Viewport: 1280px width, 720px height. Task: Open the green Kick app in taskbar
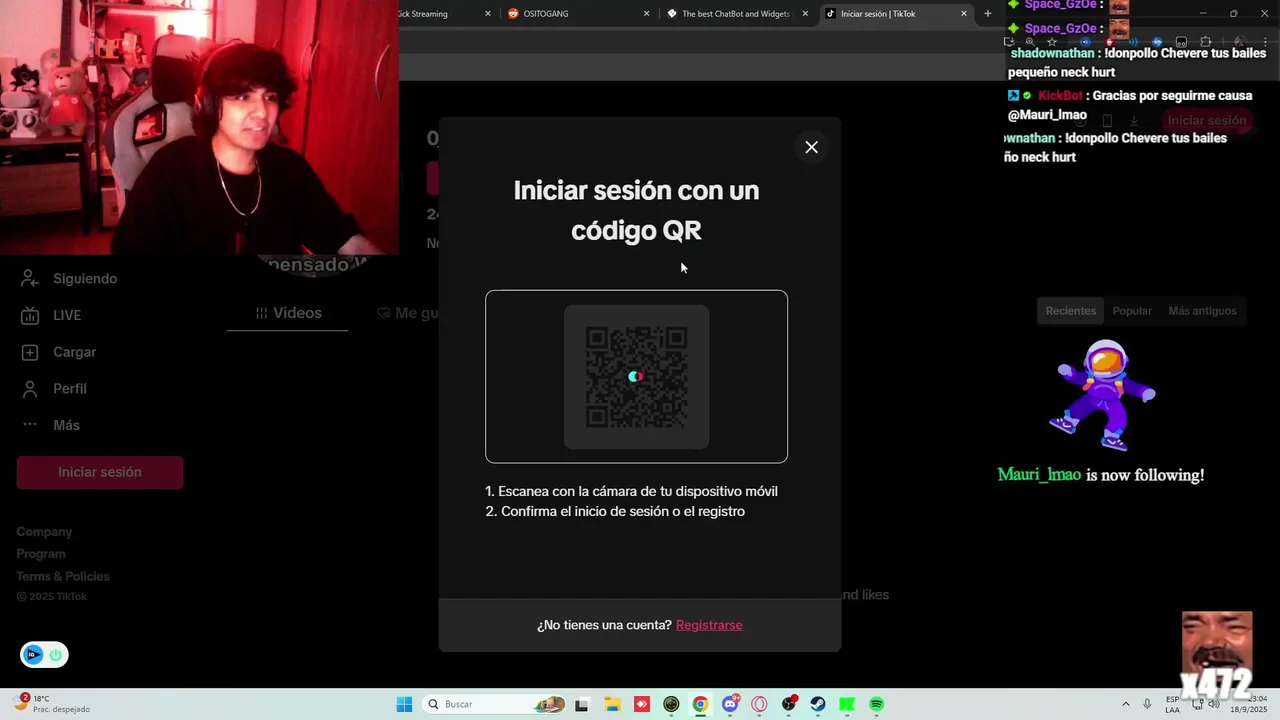(847, 704)
